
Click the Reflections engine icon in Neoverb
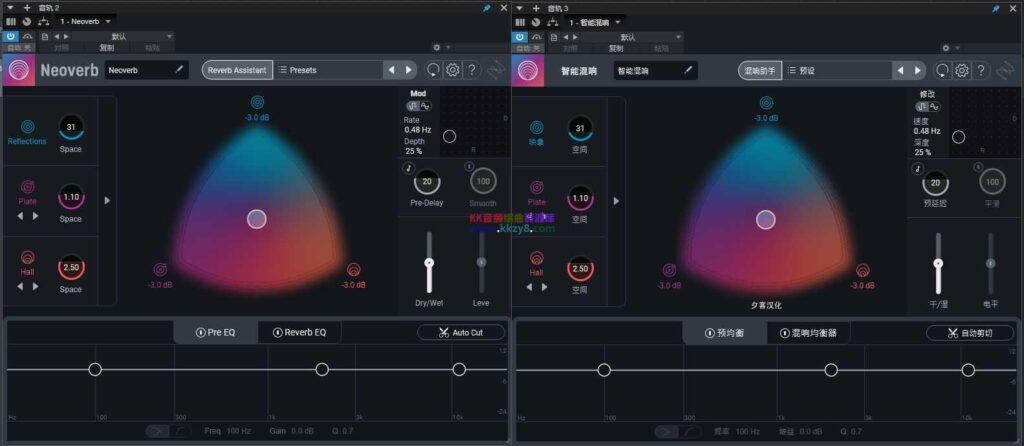(x=27, y=127)
